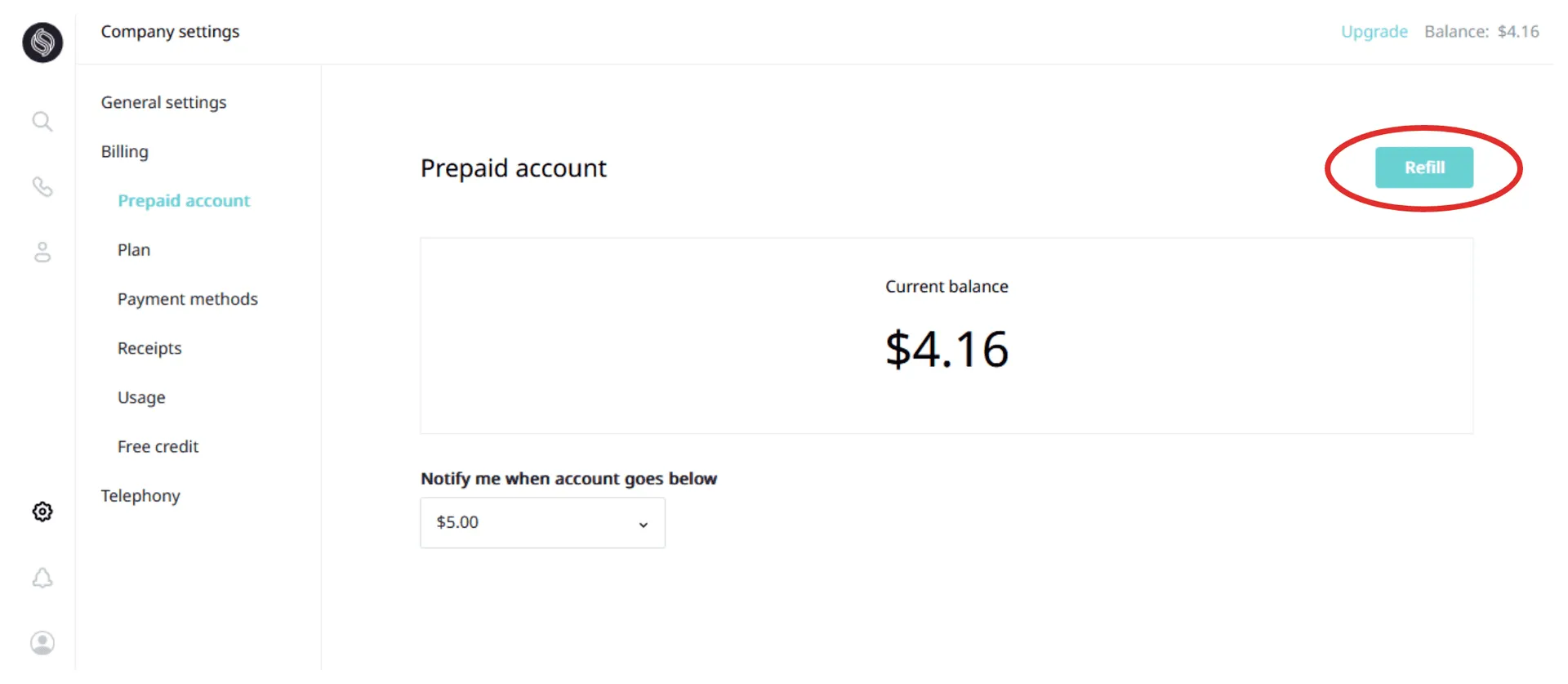1568x684 pixels.
Task: Select the Telephony section
Action: (x=140, y=496)
